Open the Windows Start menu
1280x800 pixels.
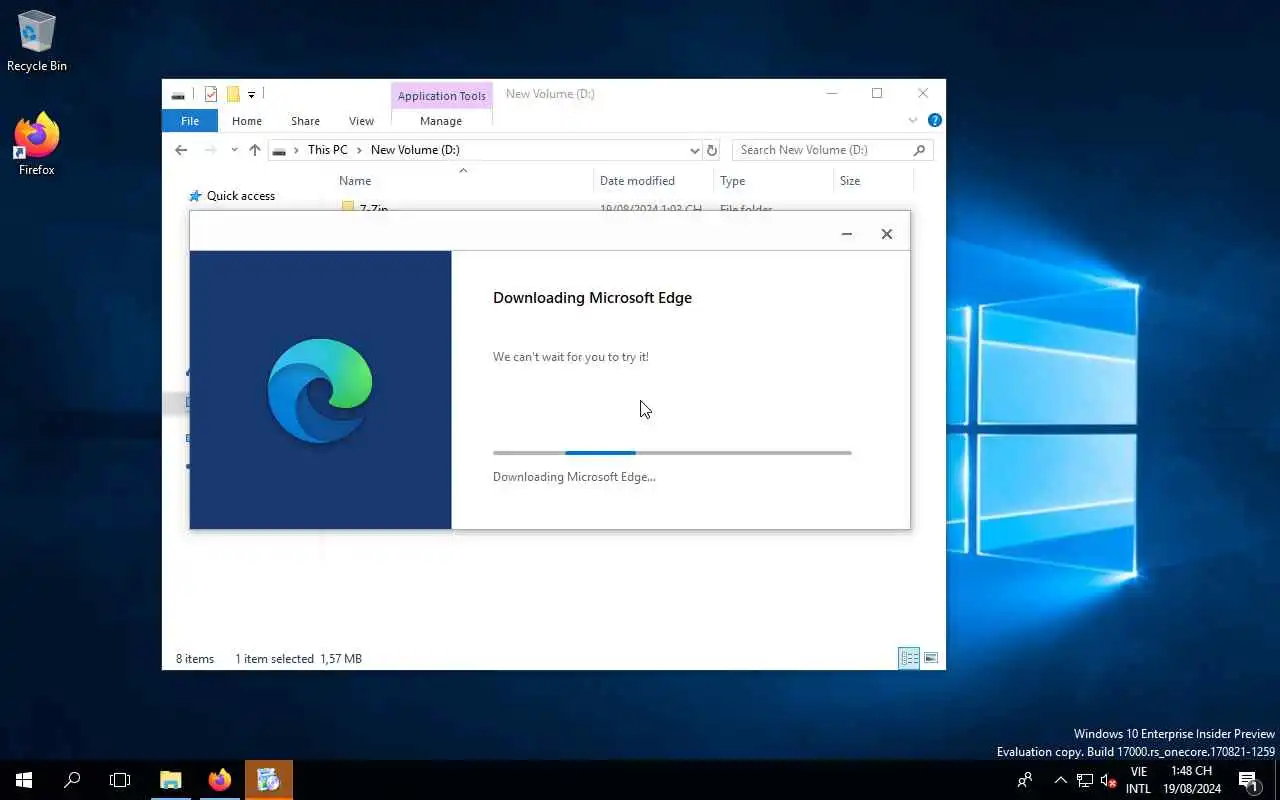click(24, 780)
